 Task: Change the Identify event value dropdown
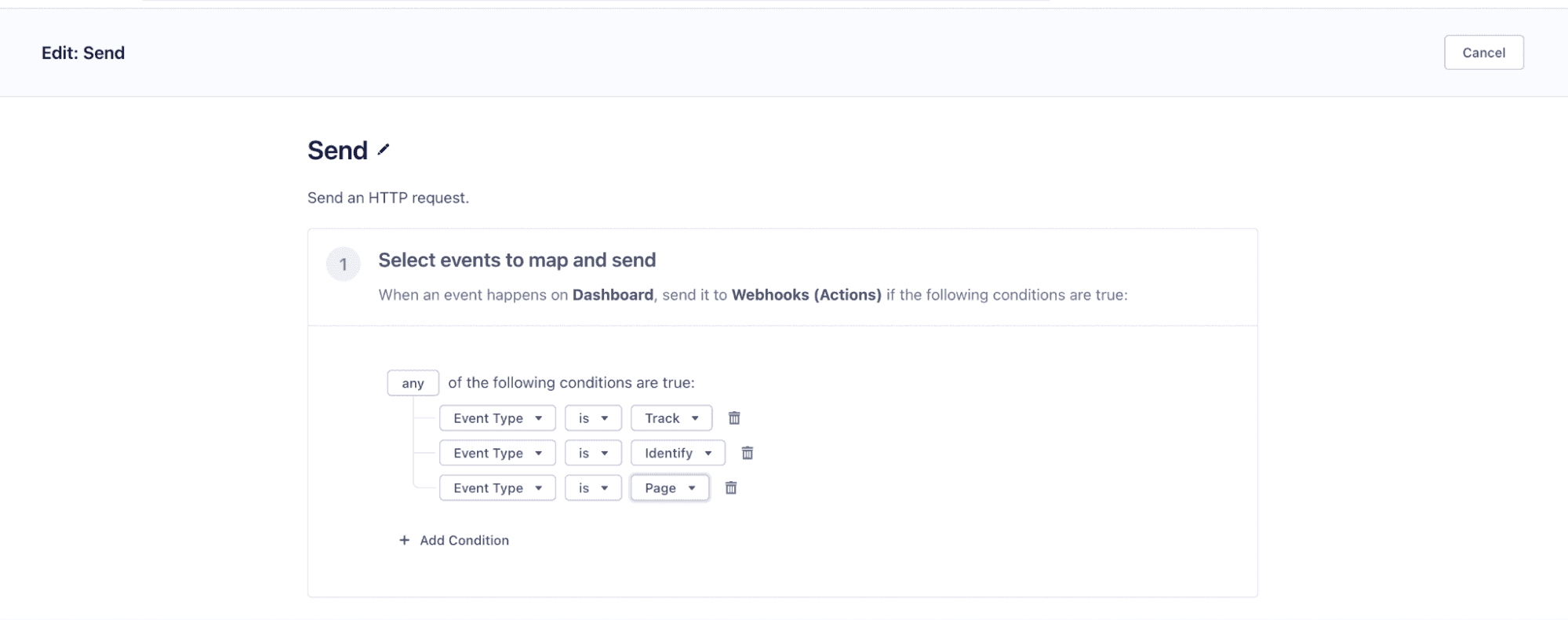click(x=678, y=453)
